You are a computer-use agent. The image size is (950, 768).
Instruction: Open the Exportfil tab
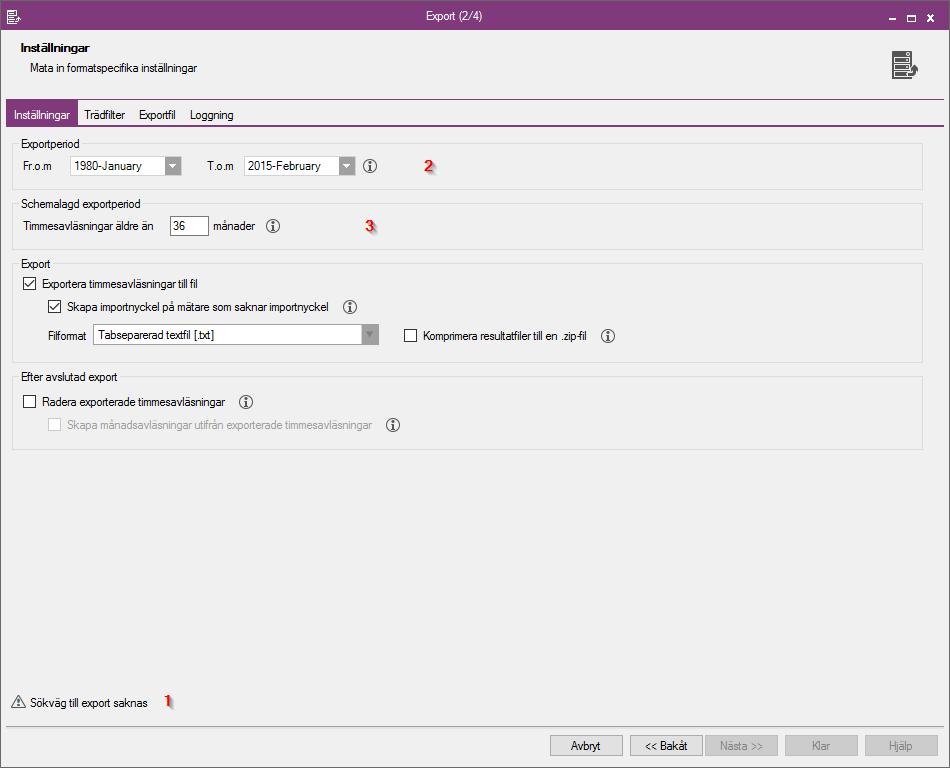coord(157,114)
